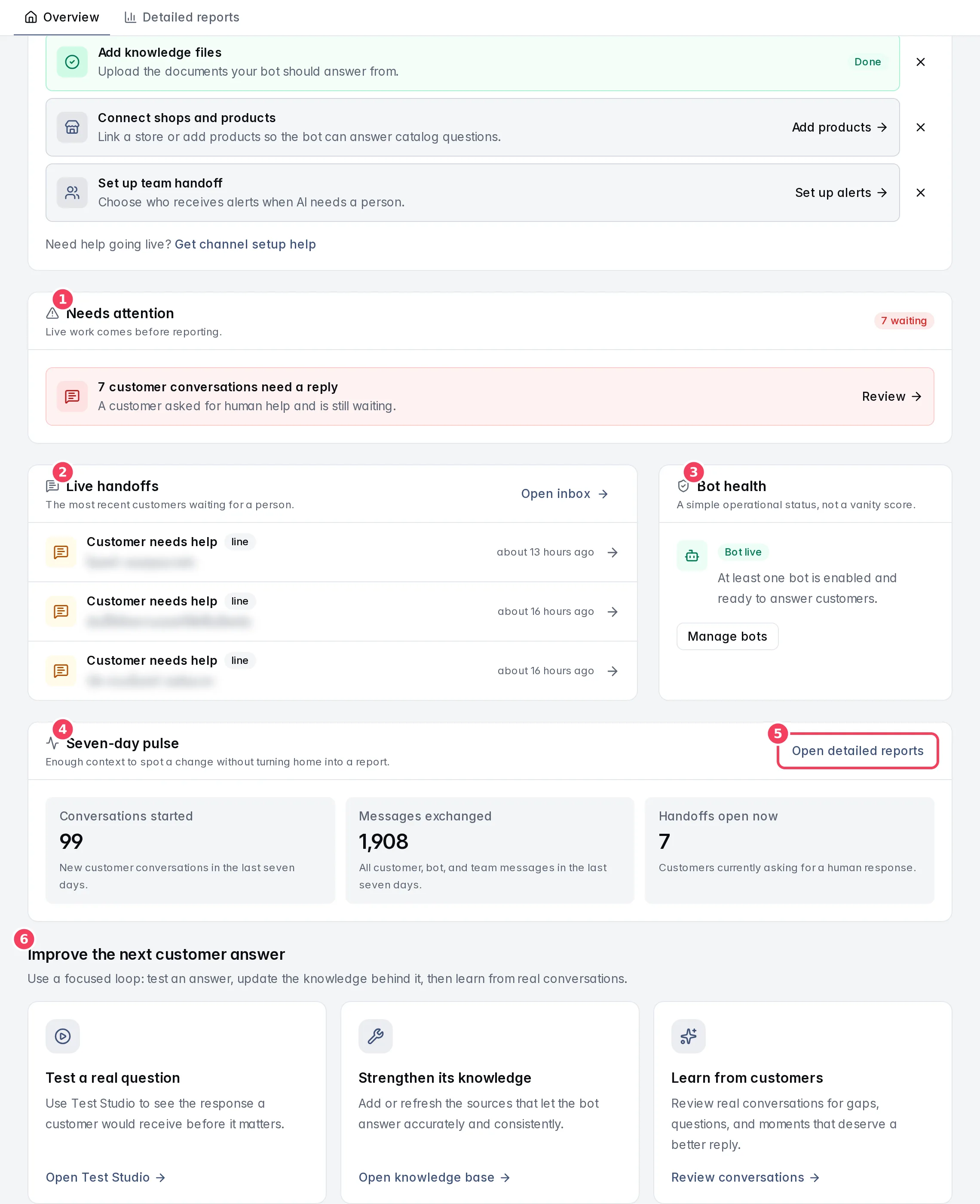
Task: Open the handoff from about 13 hours ago
Action: [x=333, y=552]
